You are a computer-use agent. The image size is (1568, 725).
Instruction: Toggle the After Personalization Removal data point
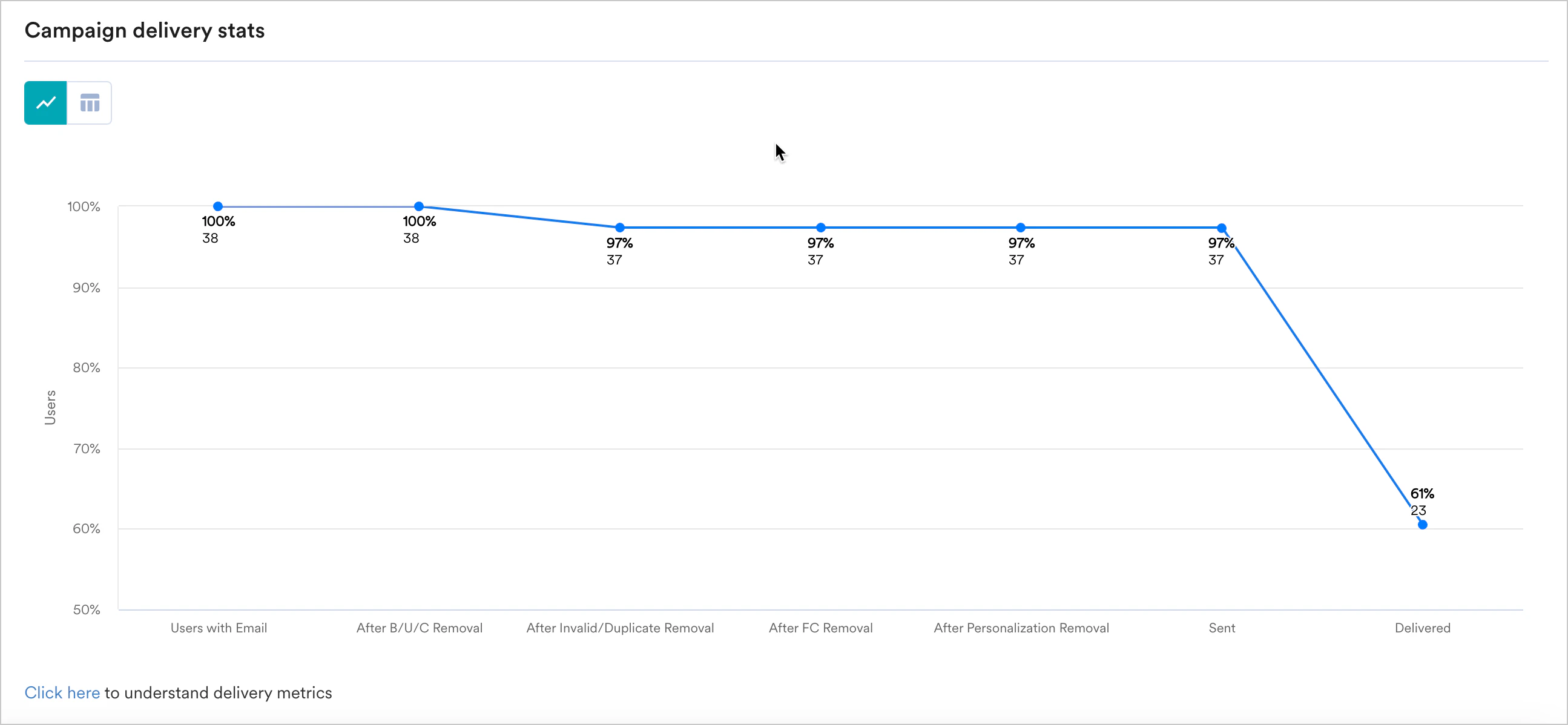tap(1021, 228)
